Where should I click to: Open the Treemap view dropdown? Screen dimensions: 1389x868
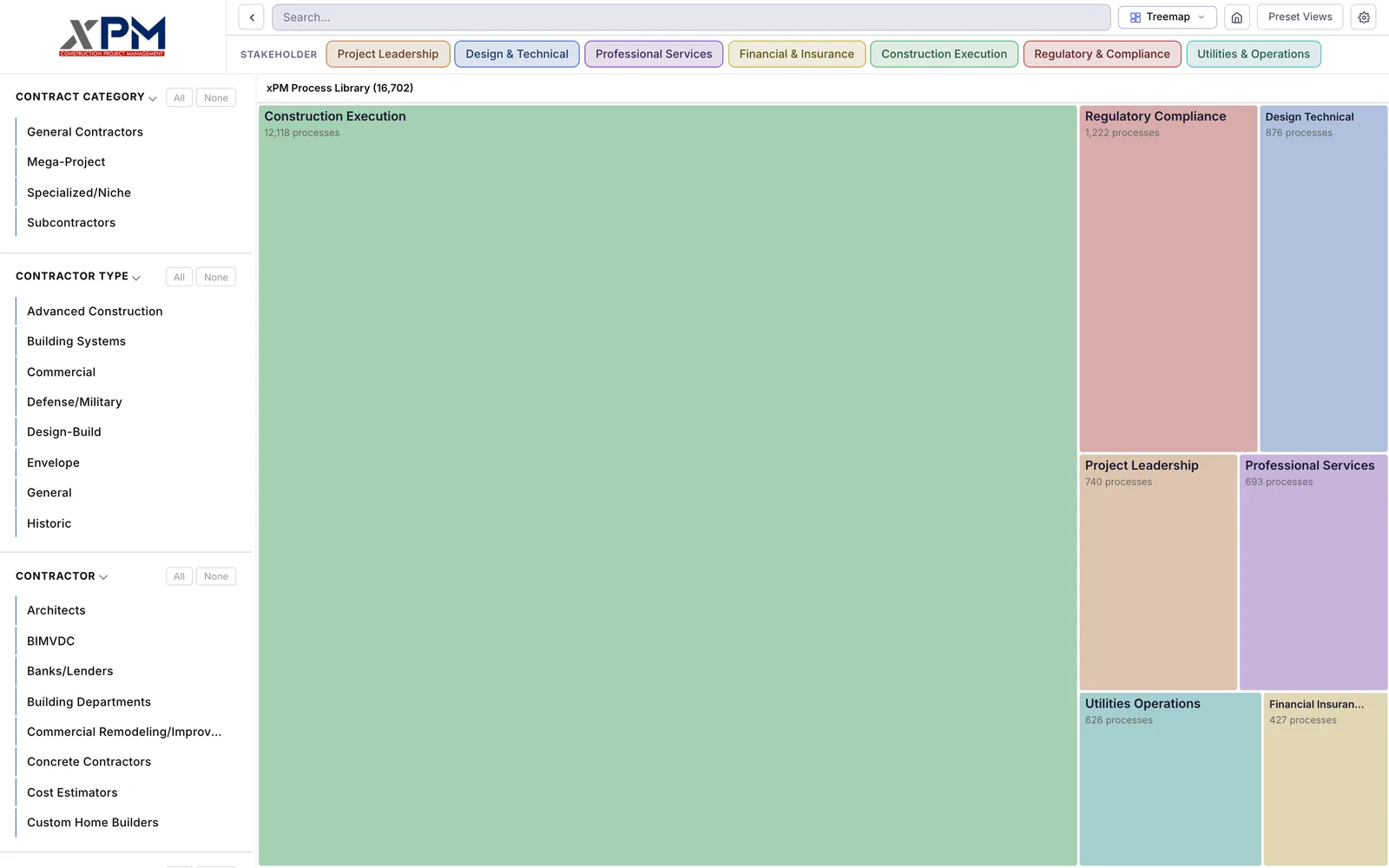(1168, 17)
